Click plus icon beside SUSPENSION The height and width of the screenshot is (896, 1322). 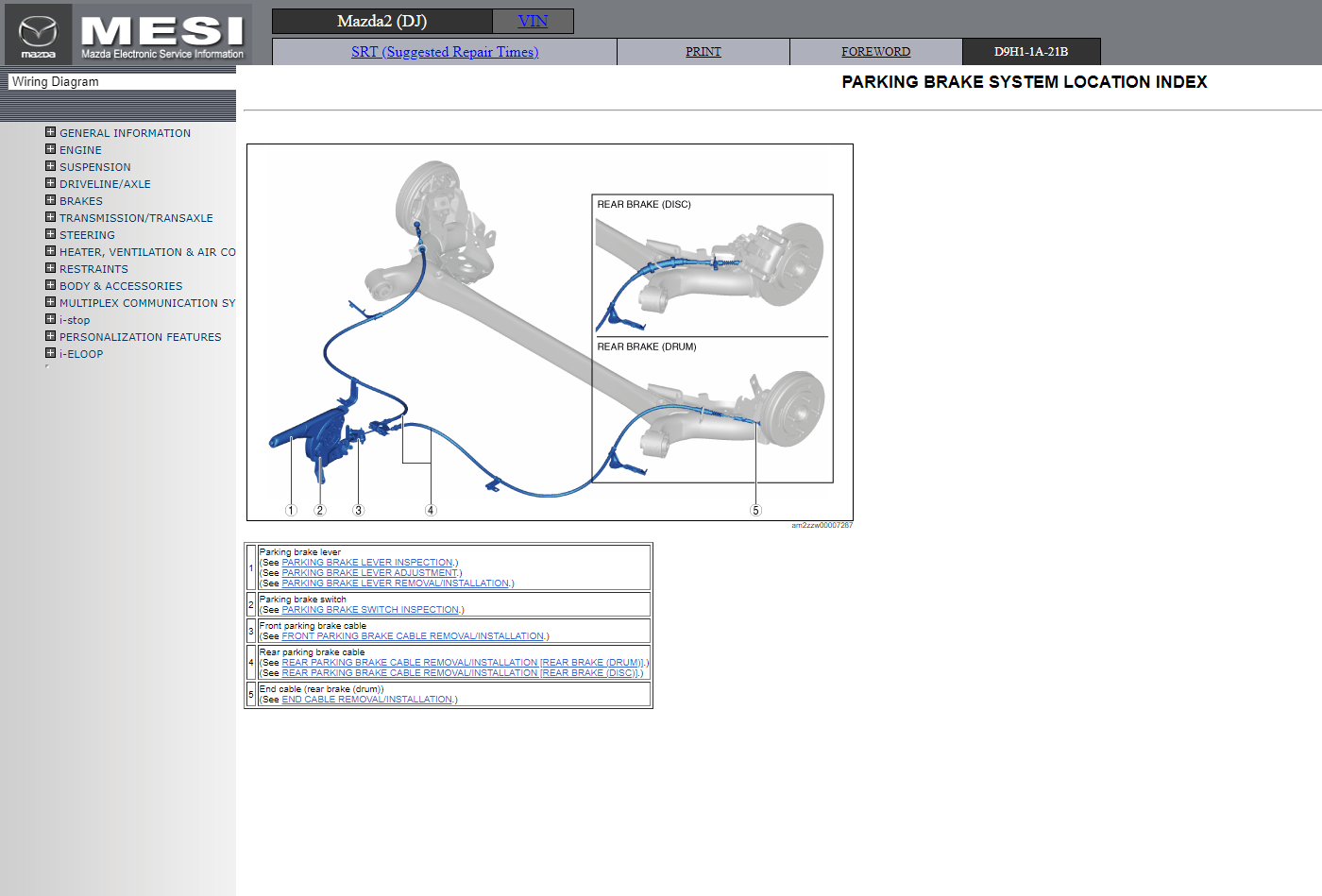[51, 166]
